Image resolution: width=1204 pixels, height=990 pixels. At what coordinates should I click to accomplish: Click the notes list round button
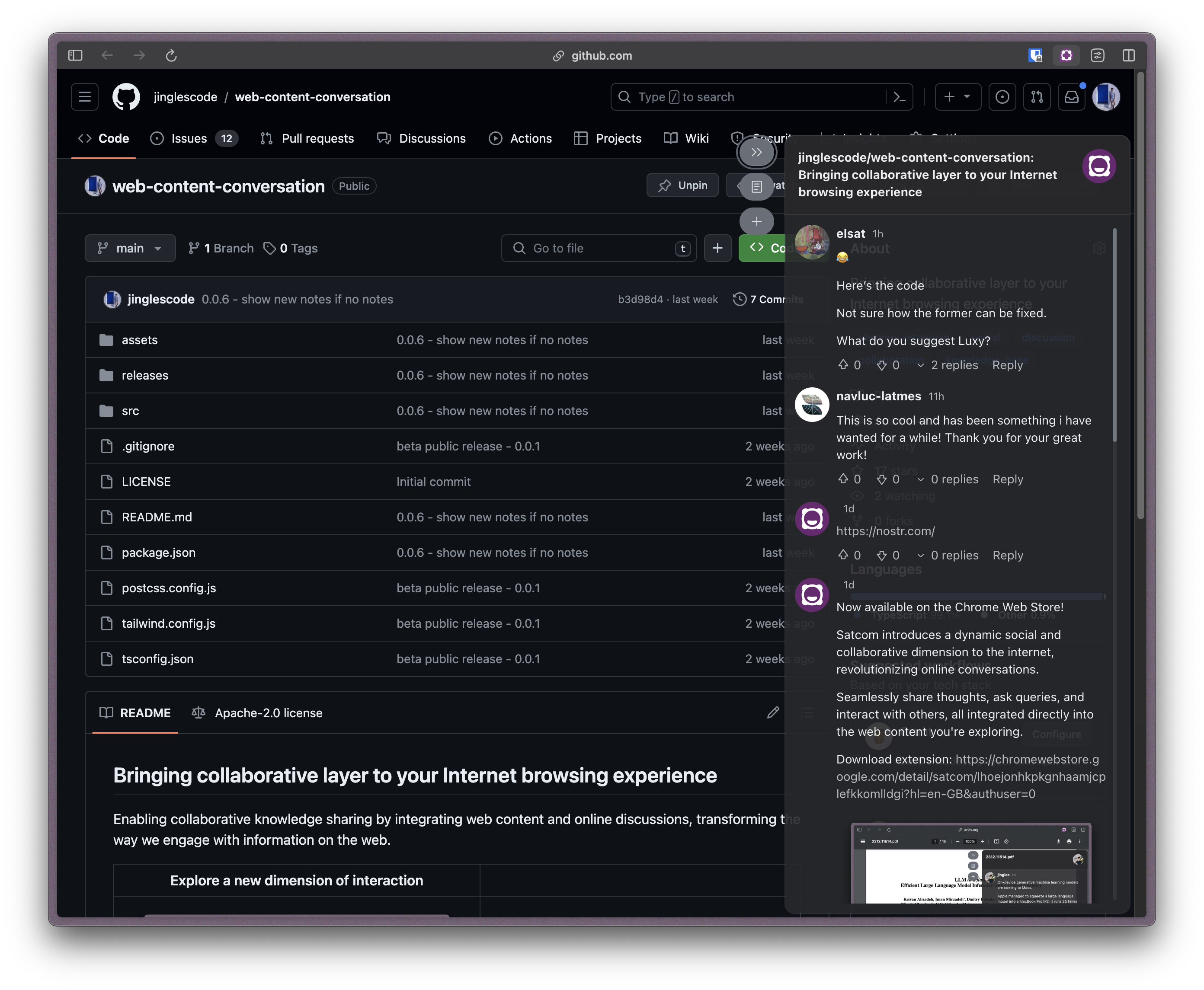[x=756, y=186]
